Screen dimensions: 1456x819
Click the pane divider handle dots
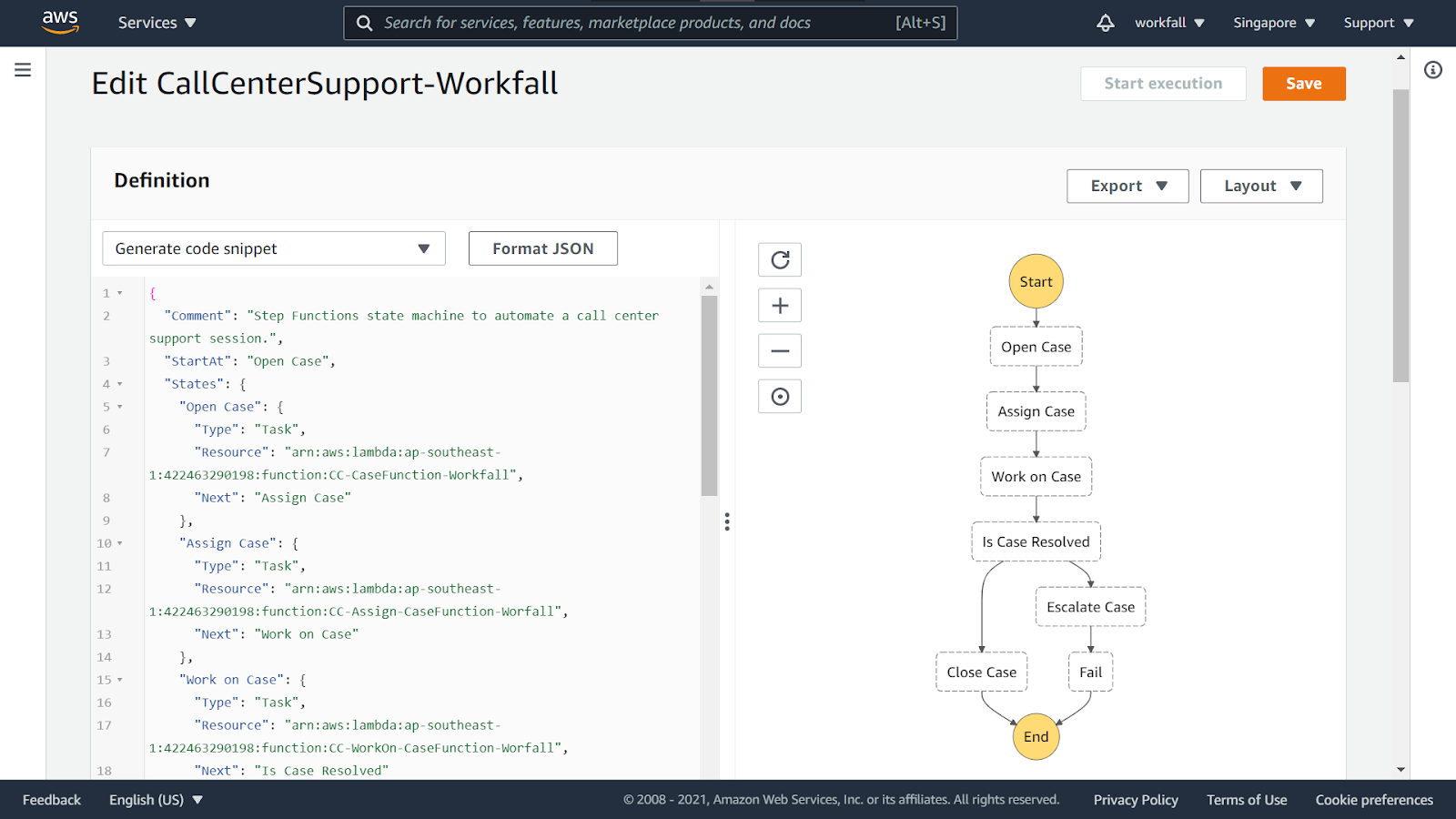727,521
